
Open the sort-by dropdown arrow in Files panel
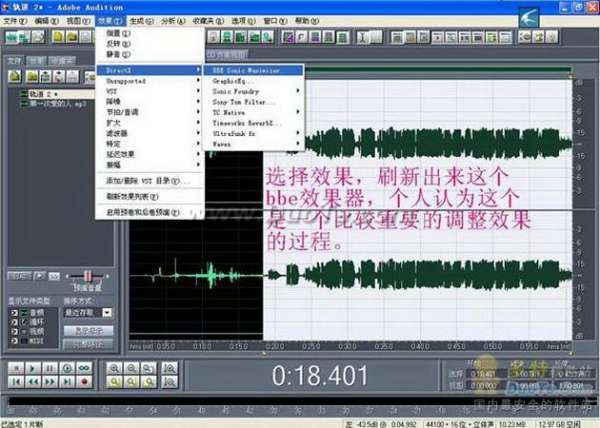pos(108,313)
